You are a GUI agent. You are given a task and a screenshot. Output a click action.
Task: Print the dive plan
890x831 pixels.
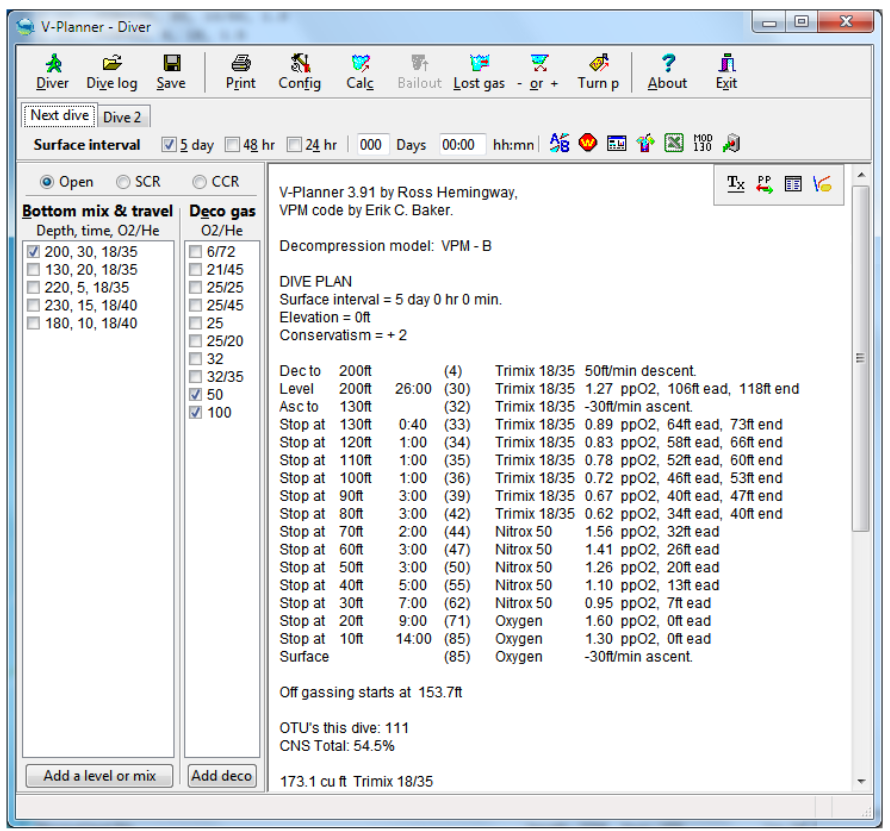coord(241,71)
